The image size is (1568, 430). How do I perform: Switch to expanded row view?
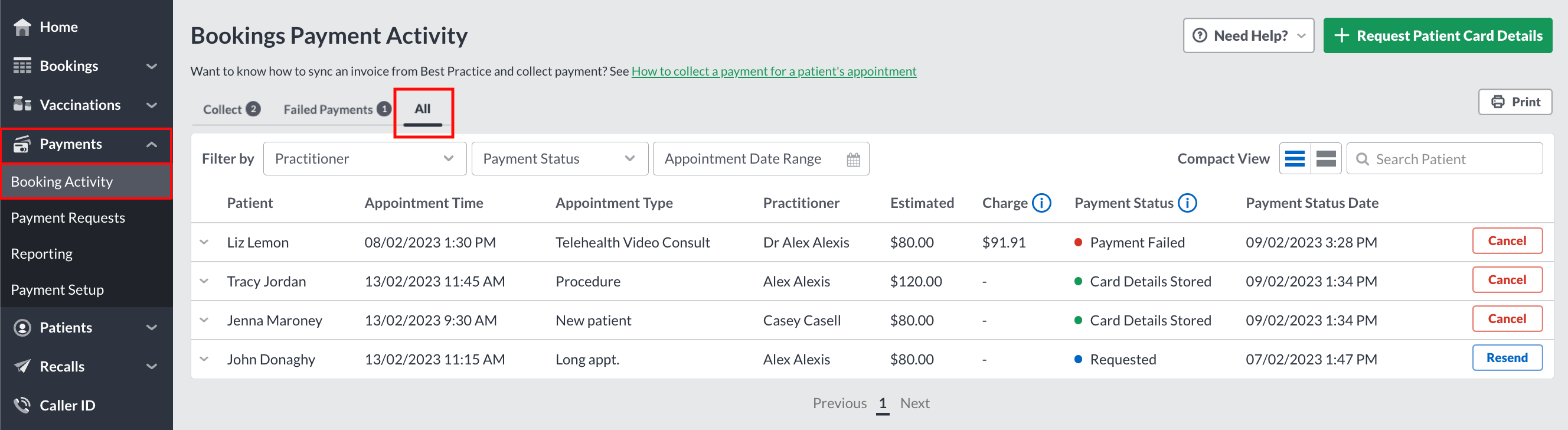(1327, 159)
